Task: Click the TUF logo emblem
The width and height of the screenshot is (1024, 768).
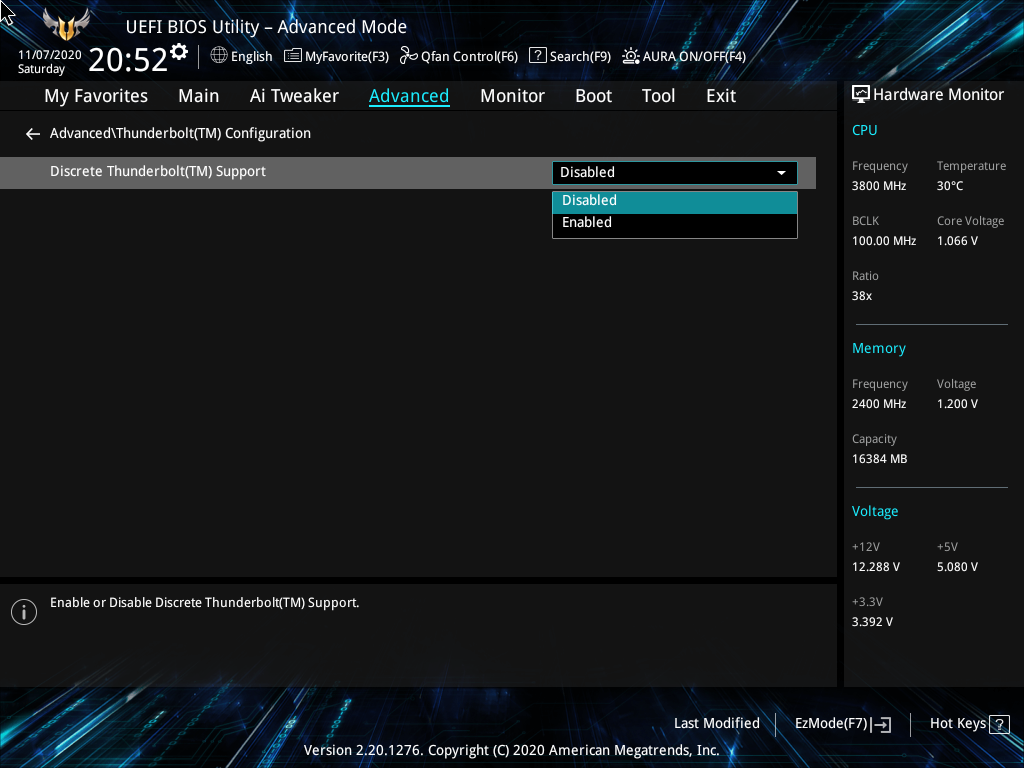Action: point(65,25)
